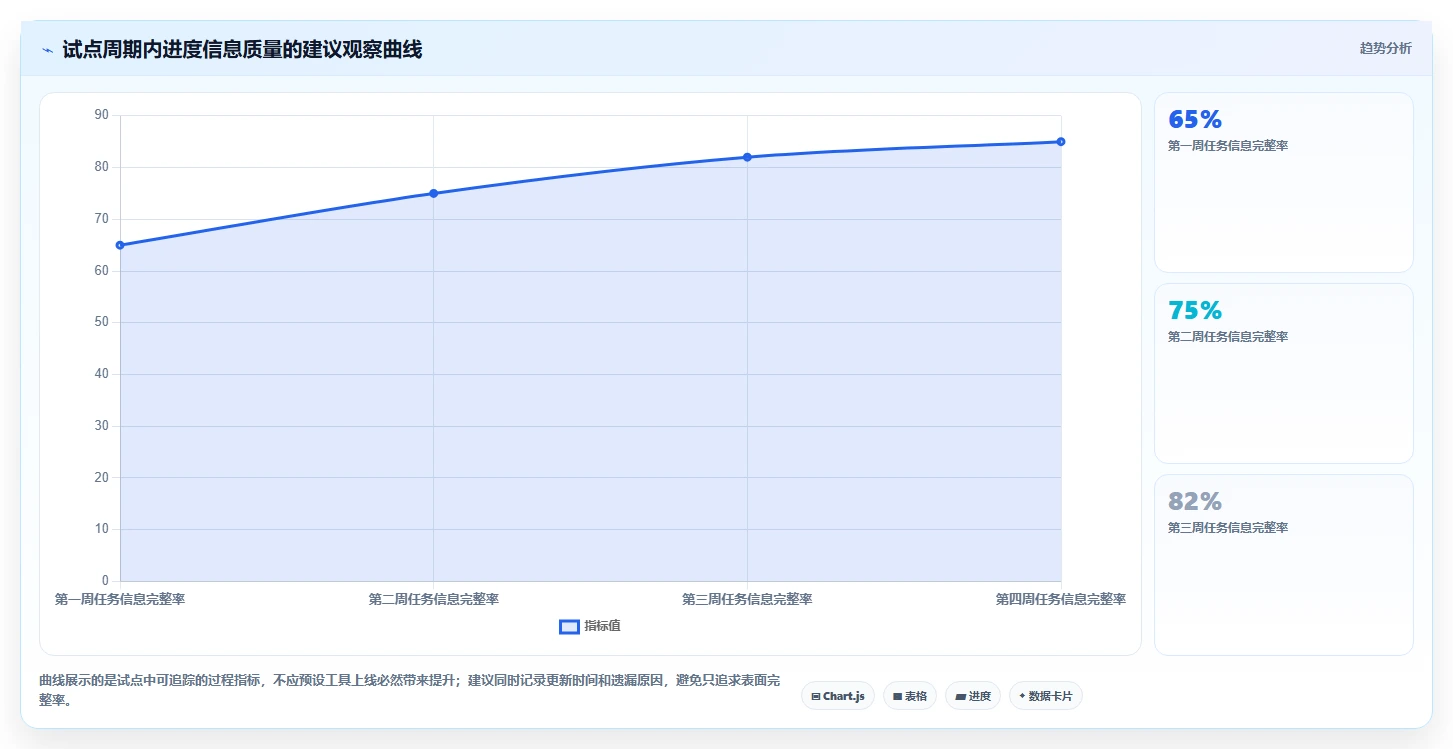
Task: Click the fourth-week data point at 85
Action: (1061, 142)
